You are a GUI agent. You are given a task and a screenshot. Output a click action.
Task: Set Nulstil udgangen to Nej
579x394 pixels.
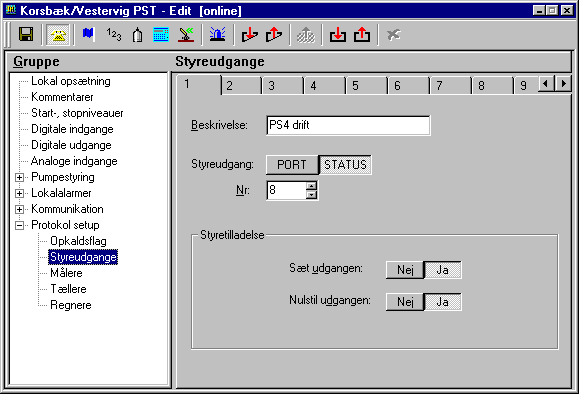[x=405, y=302]
